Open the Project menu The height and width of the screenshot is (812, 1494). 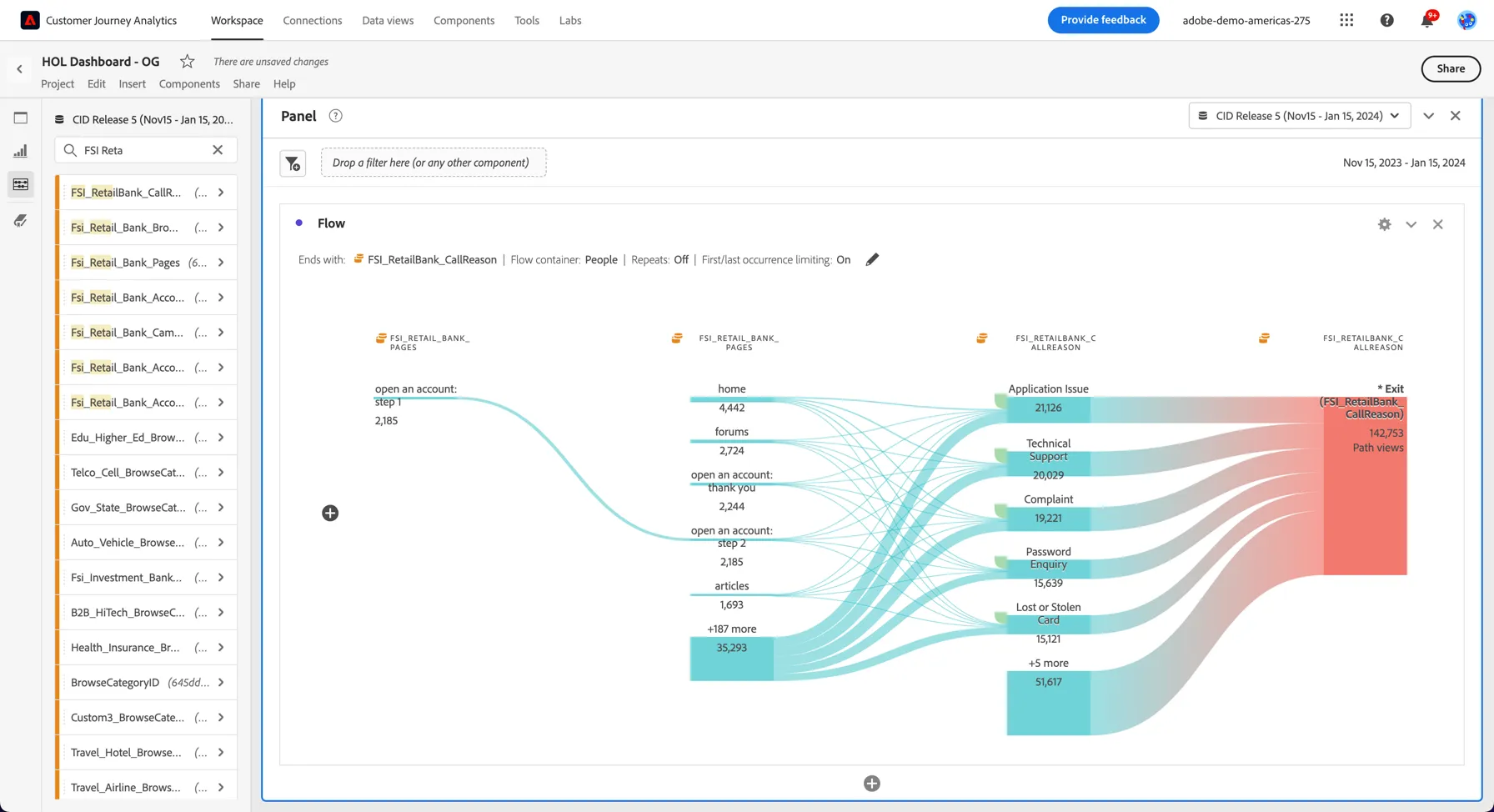[58, 83]
